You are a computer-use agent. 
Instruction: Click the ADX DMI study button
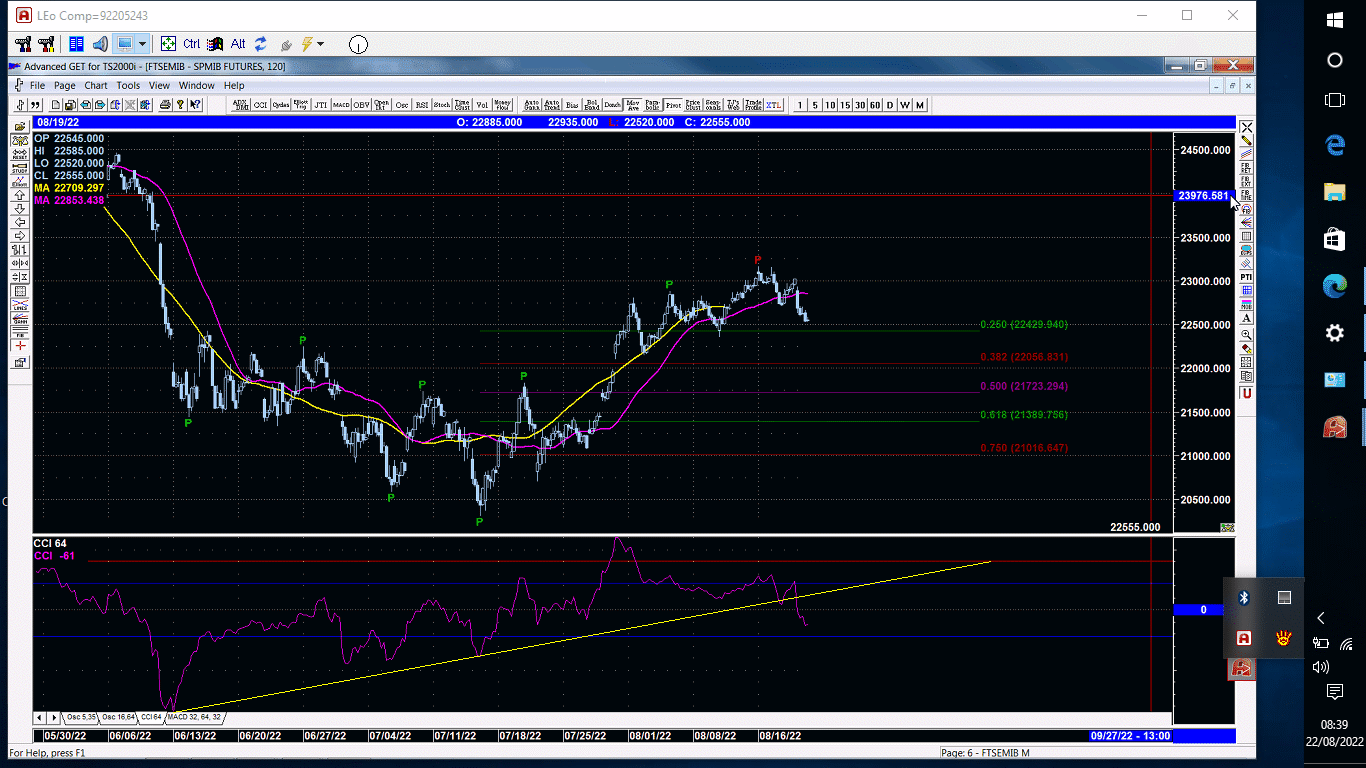[x=240, y=103]
